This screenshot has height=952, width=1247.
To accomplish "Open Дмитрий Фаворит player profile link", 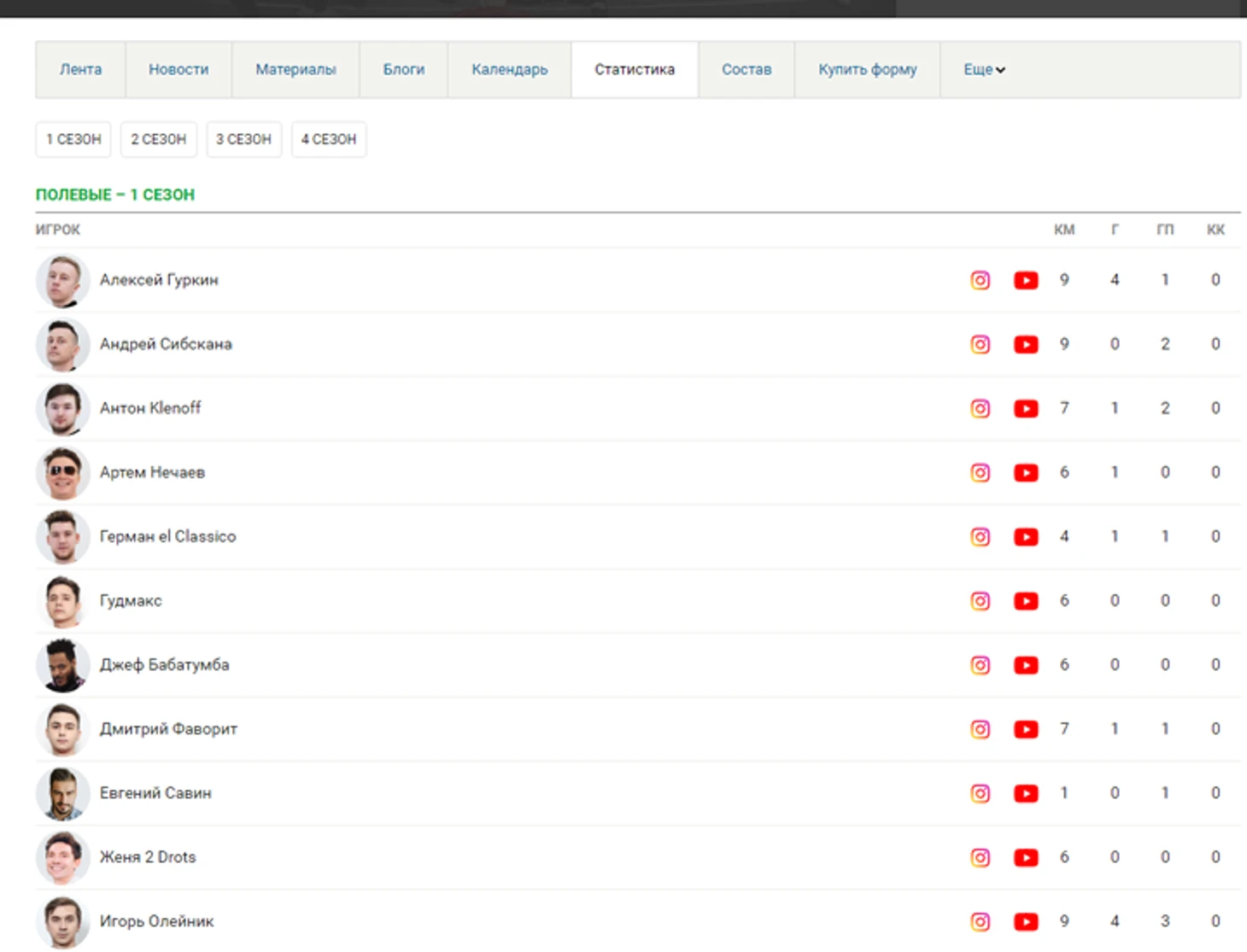I will 168,729.
